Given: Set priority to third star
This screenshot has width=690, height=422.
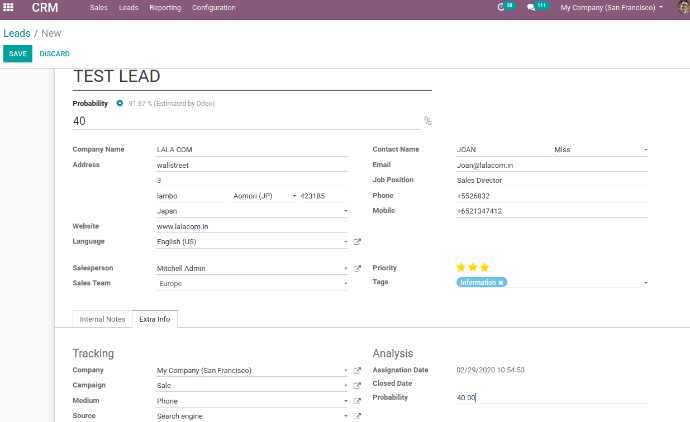Looking at the screenshot, I should tap(484, 267).
